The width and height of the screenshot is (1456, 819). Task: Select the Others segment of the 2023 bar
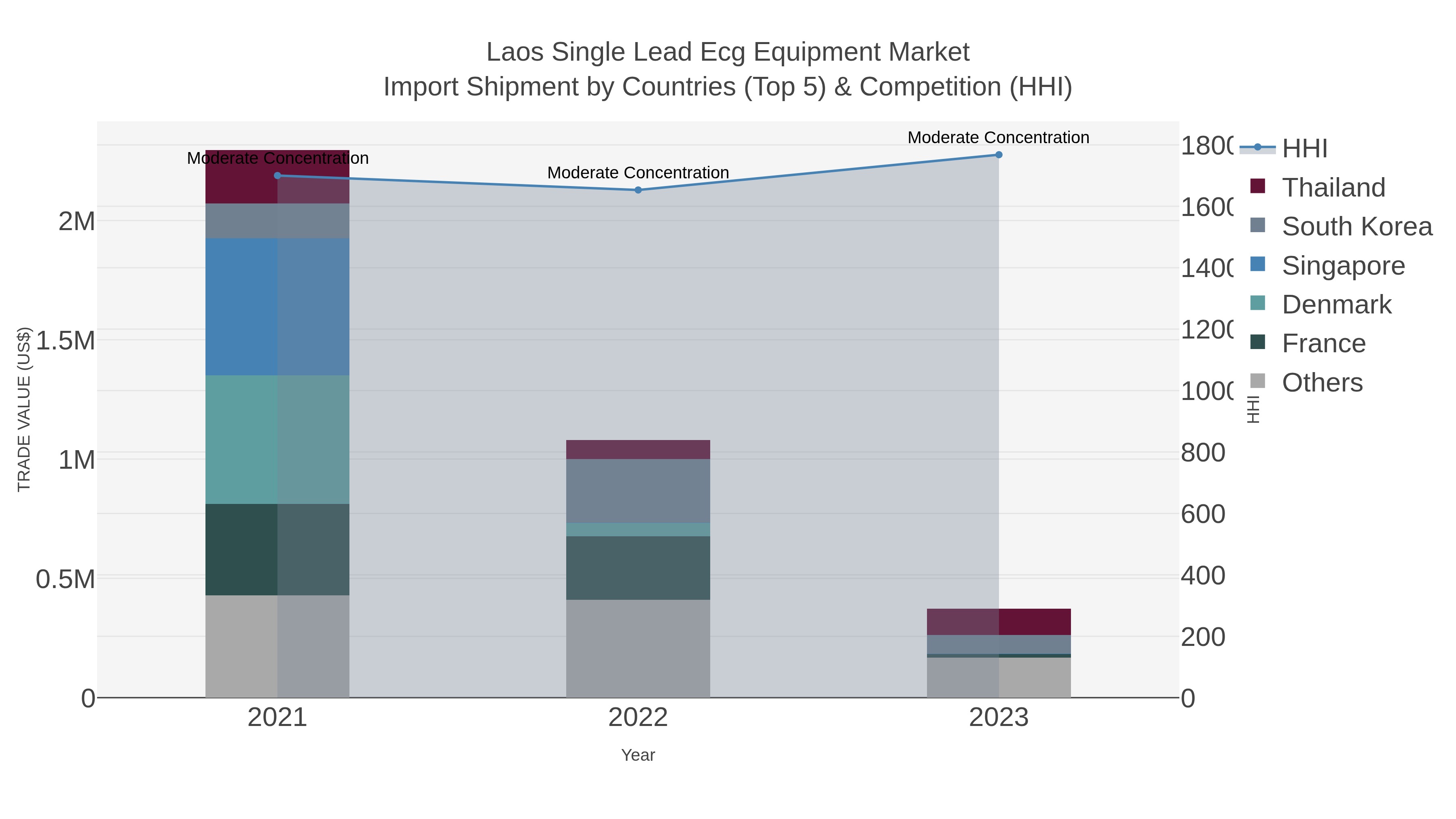[x=999, y=678]
